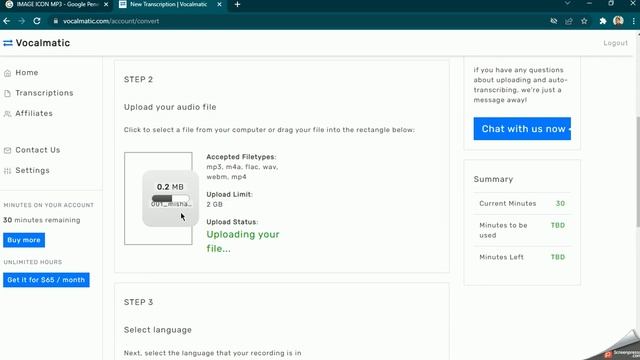
Task: Bookmark this page with the star icon
Action: coord(584,21)
